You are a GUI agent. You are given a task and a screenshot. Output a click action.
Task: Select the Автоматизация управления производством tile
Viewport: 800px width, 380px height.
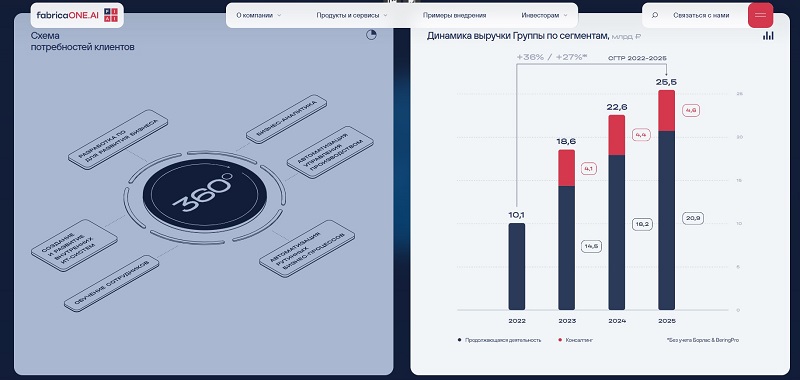[x=330, y=152]
